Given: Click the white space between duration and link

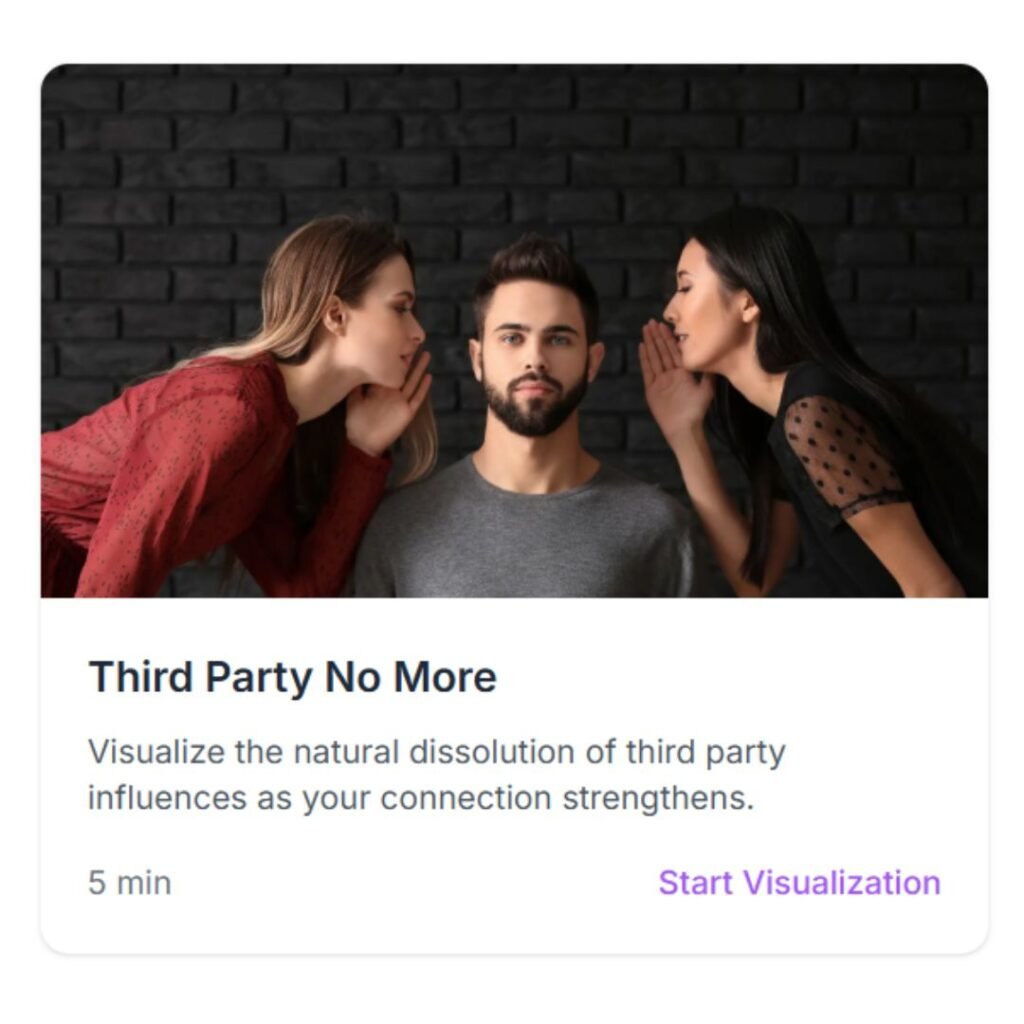Looking at the screenshot, I should (415, 883).
